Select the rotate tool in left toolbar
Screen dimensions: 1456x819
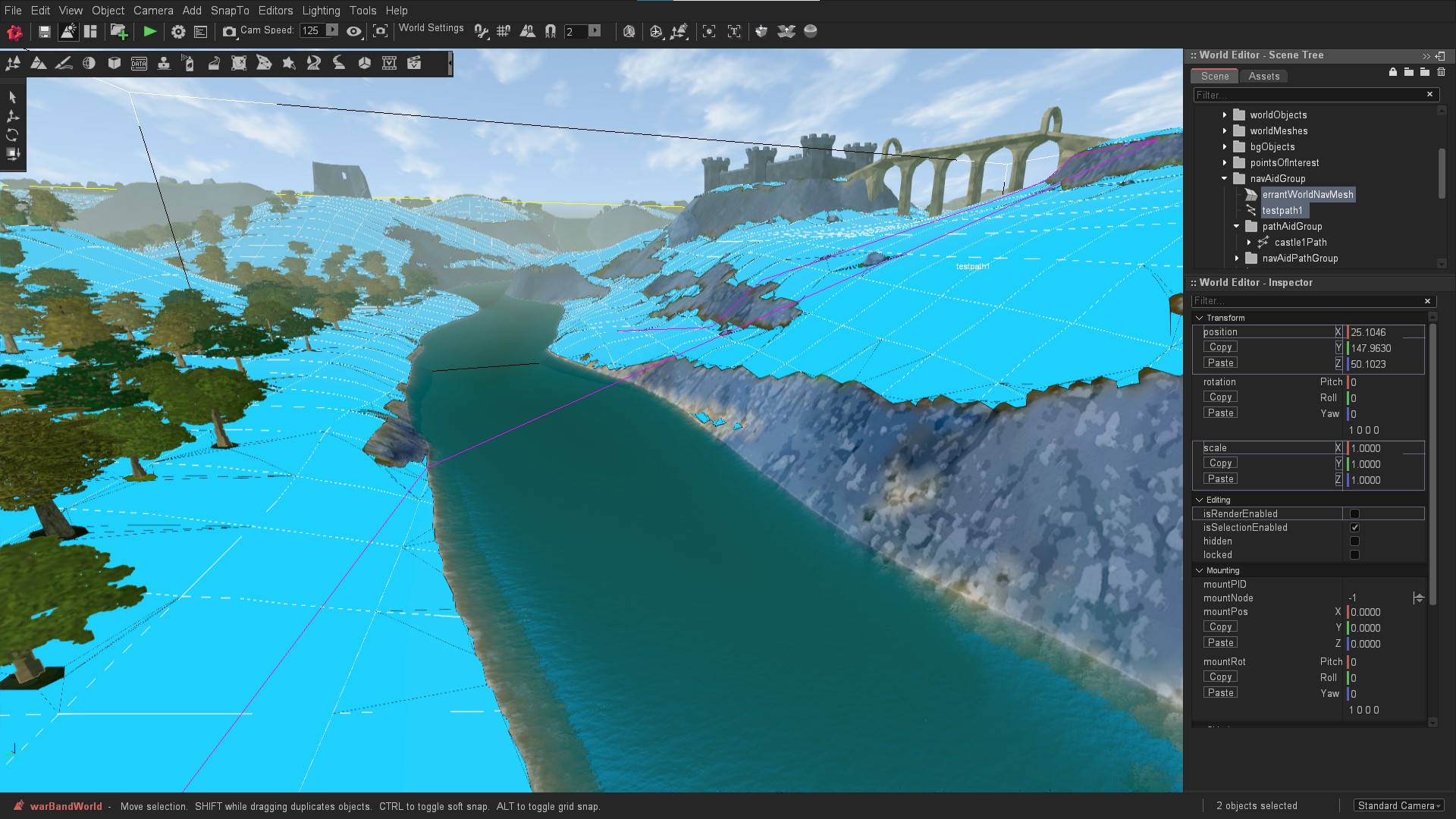tap(12, 135)
